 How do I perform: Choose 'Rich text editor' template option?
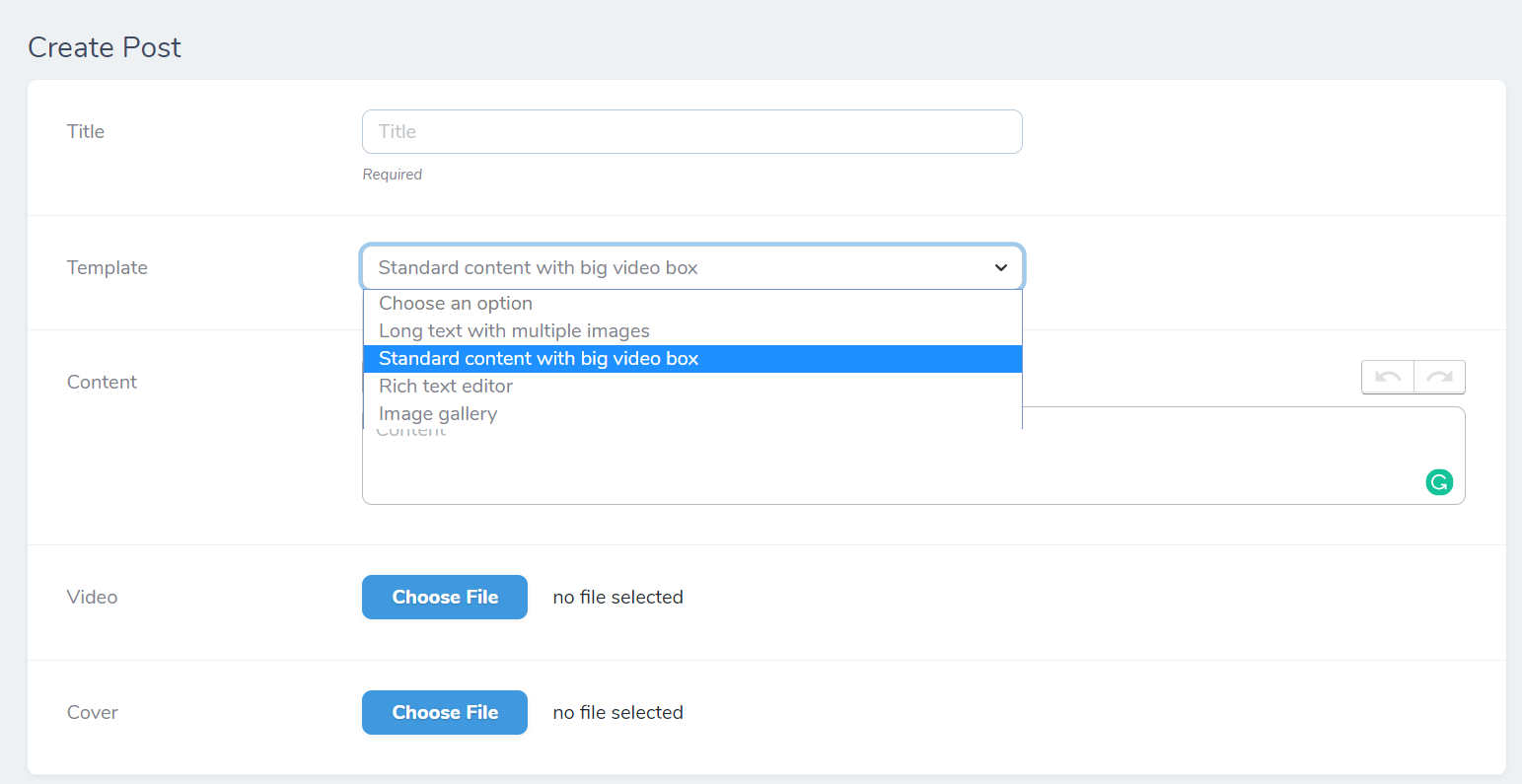446,387
